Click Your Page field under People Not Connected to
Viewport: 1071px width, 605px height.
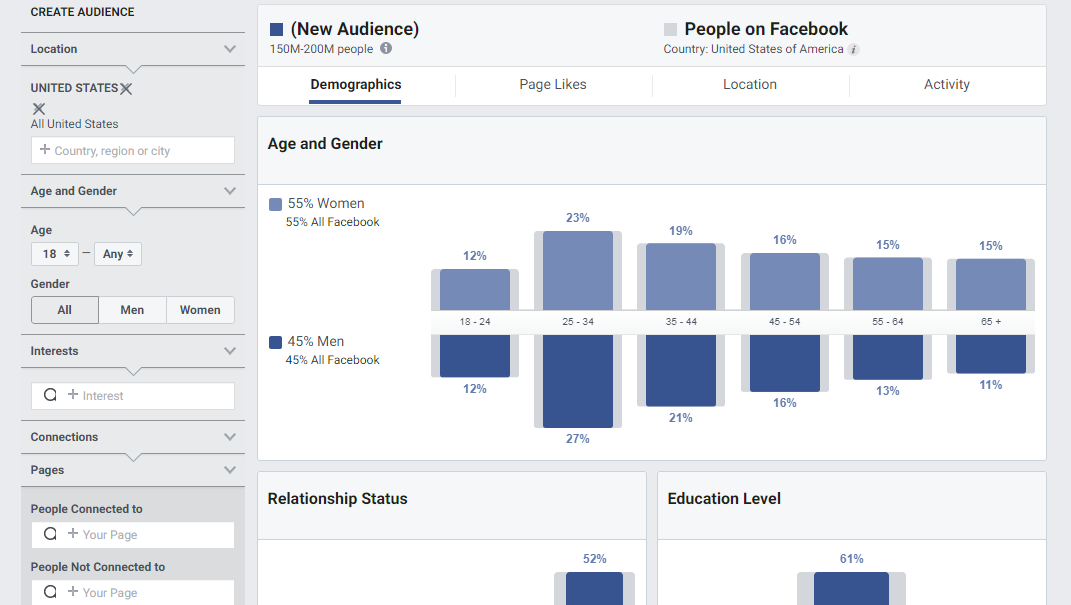point(133,592)
